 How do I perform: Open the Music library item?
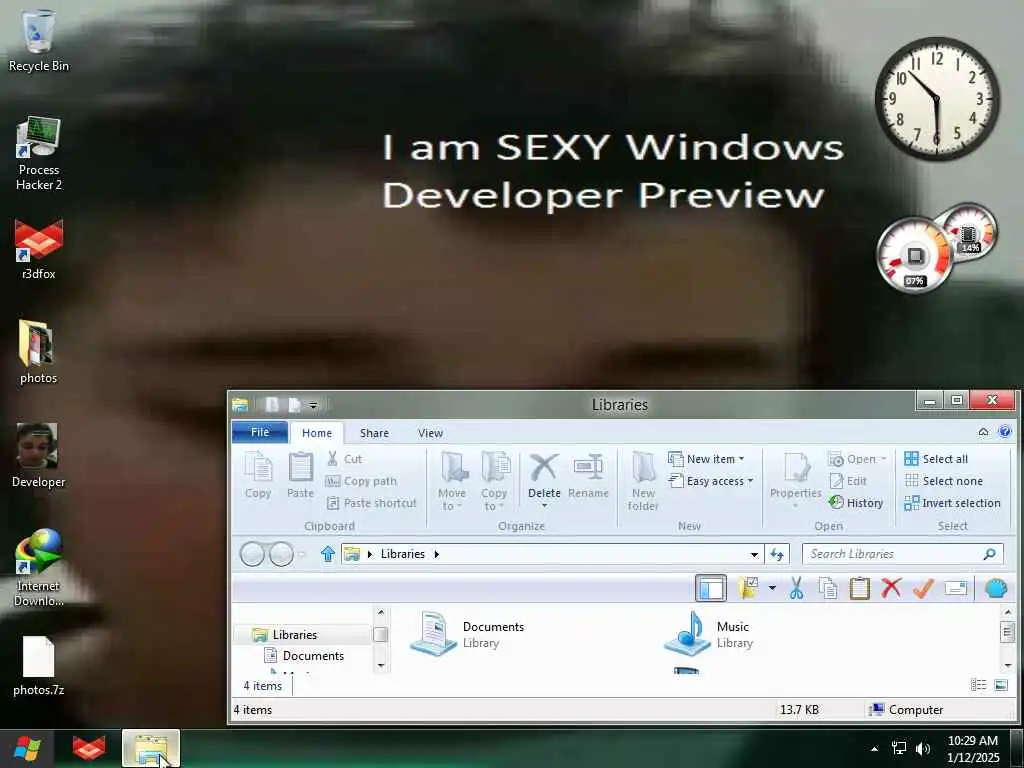tap(709, 633)
